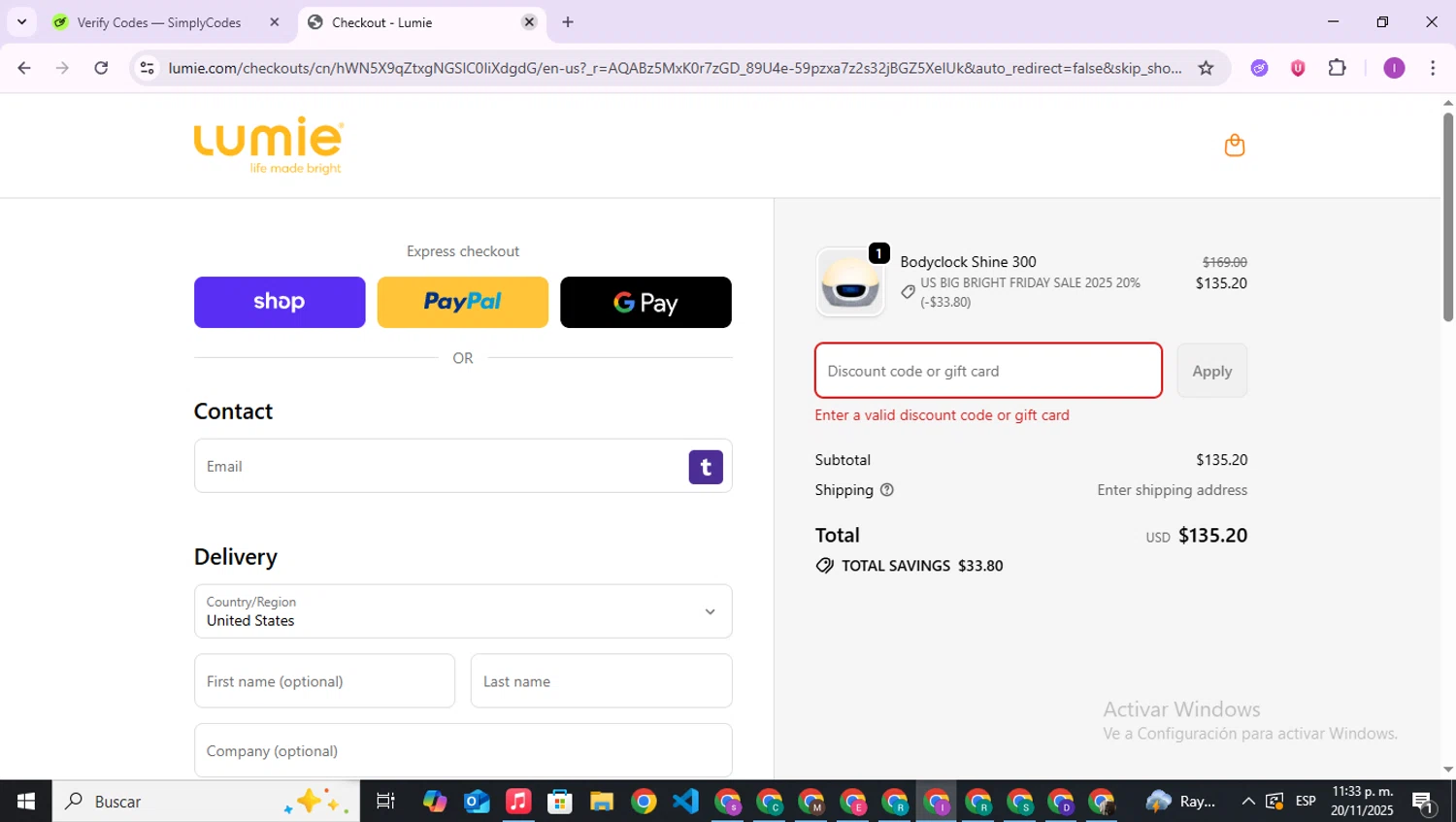
Task: Click the ESP language indicator
Action: pos(1306,802)
